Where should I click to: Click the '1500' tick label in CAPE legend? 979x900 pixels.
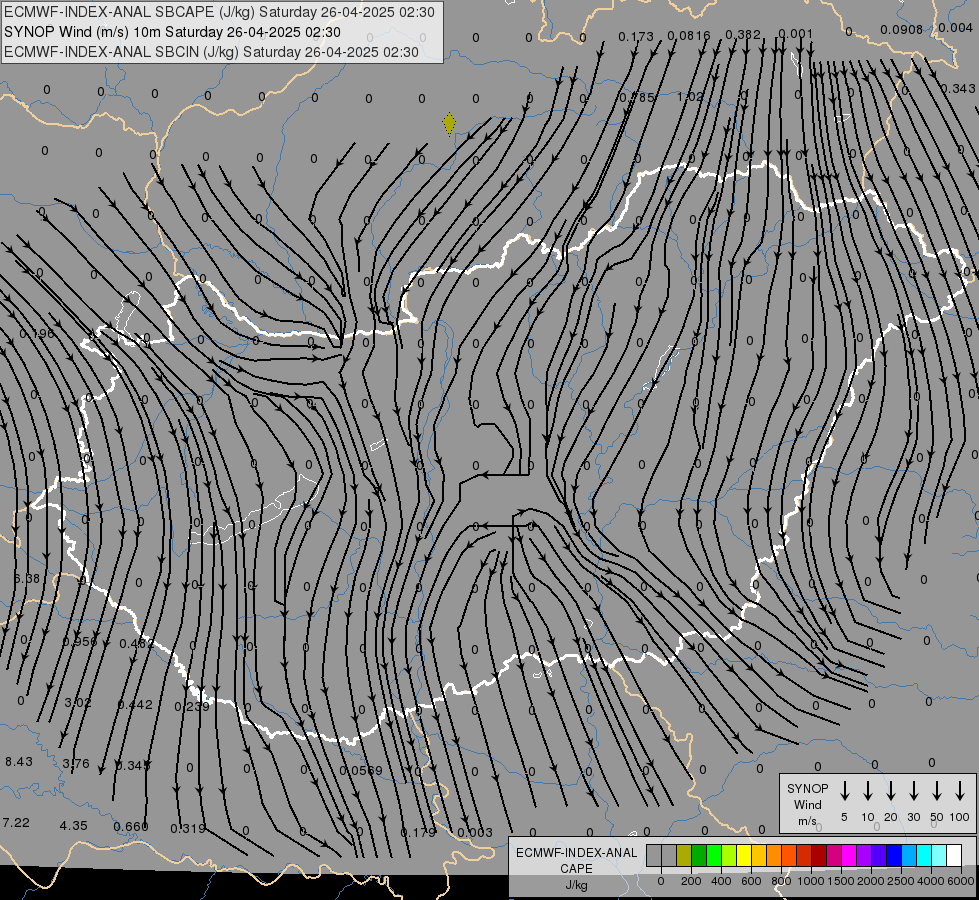pos(841,881)
